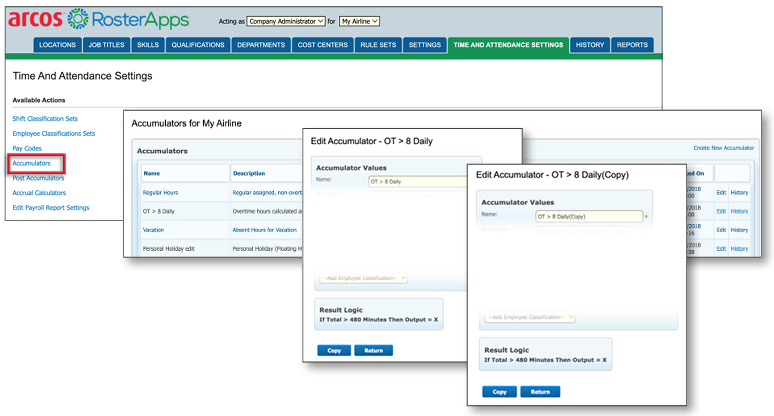Open Add Employee Classification dropdown in Daily(Copy) dialog

(530, 317)
